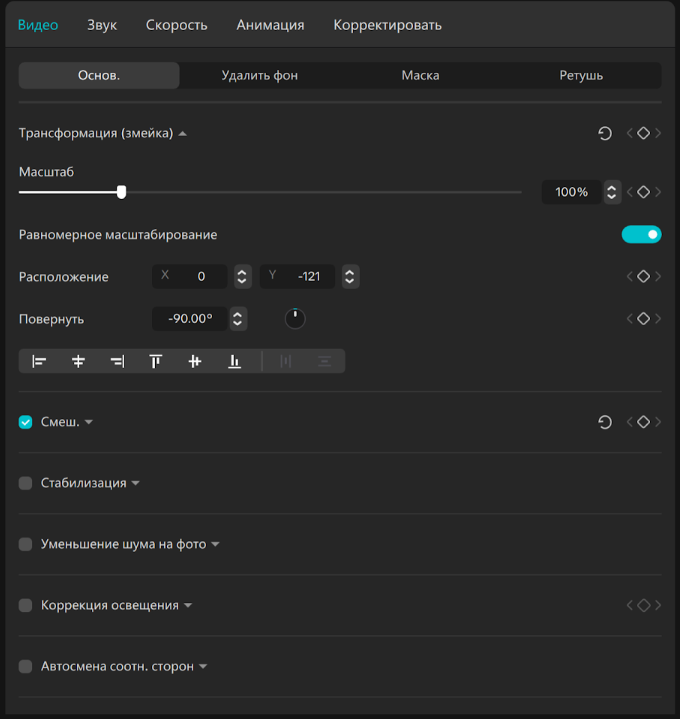Add keyframe for Масштаб

[x=644, y=192]
